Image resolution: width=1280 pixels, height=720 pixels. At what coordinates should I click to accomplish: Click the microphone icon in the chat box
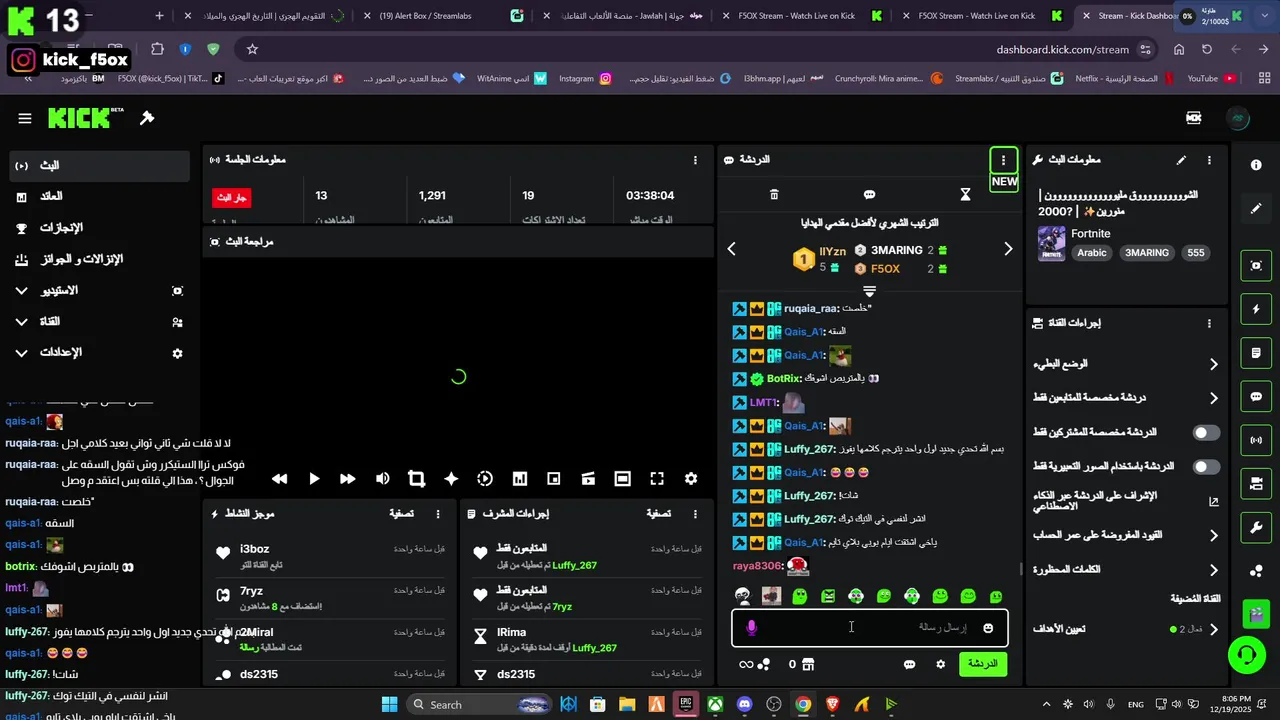click(752, 627)
